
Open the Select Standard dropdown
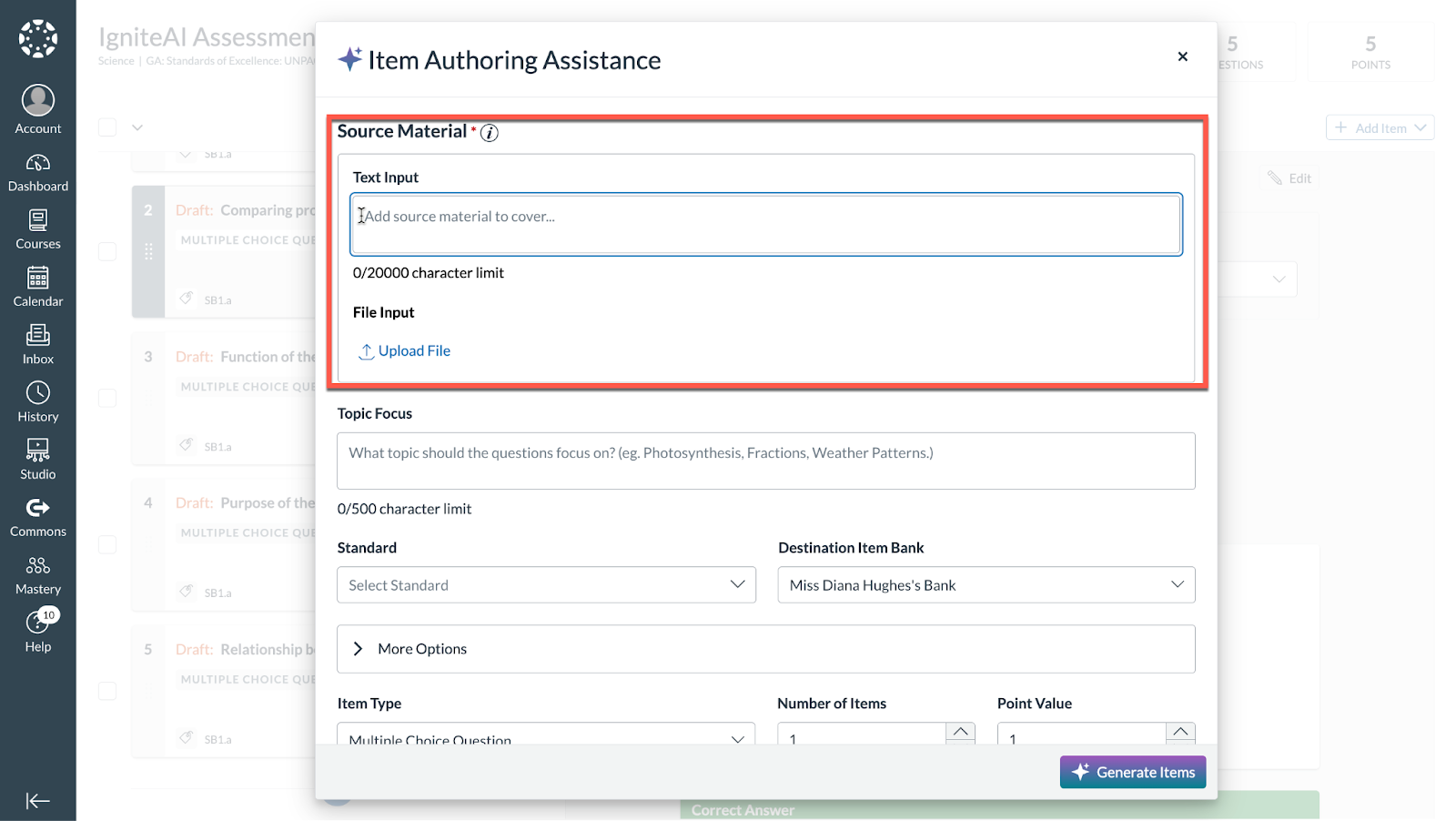point(546,585)
